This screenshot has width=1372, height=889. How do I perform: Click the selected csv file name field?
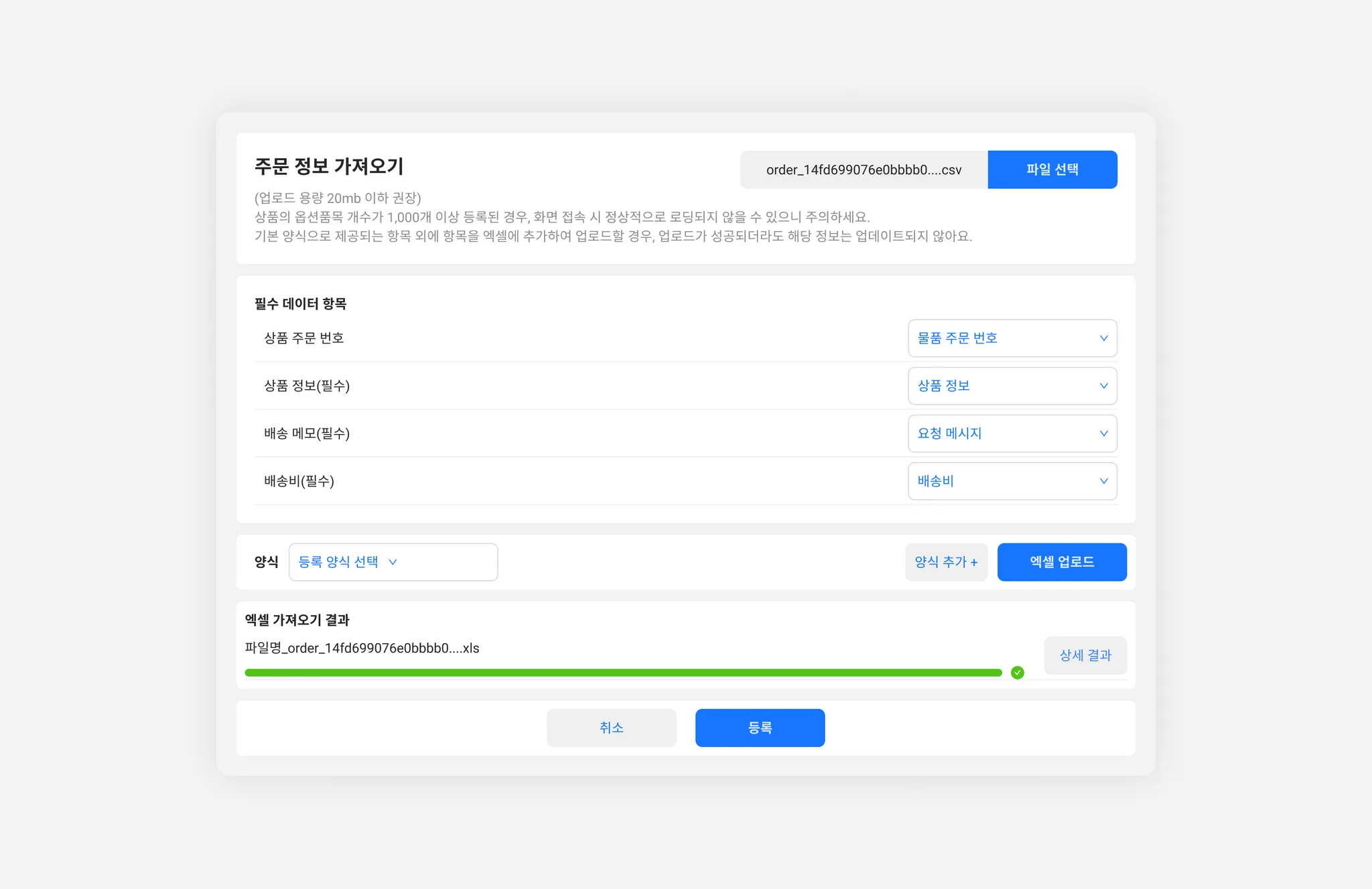(x=864, y=169)
